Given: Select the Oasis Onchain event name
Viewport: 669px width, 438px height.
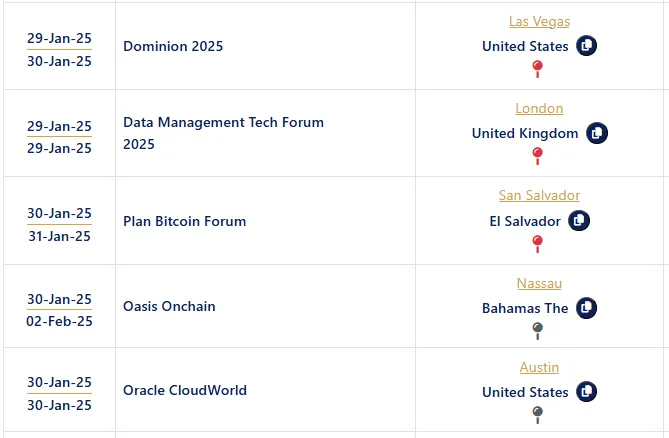Looking at the screenshot, I should click(x=169, y=306).
